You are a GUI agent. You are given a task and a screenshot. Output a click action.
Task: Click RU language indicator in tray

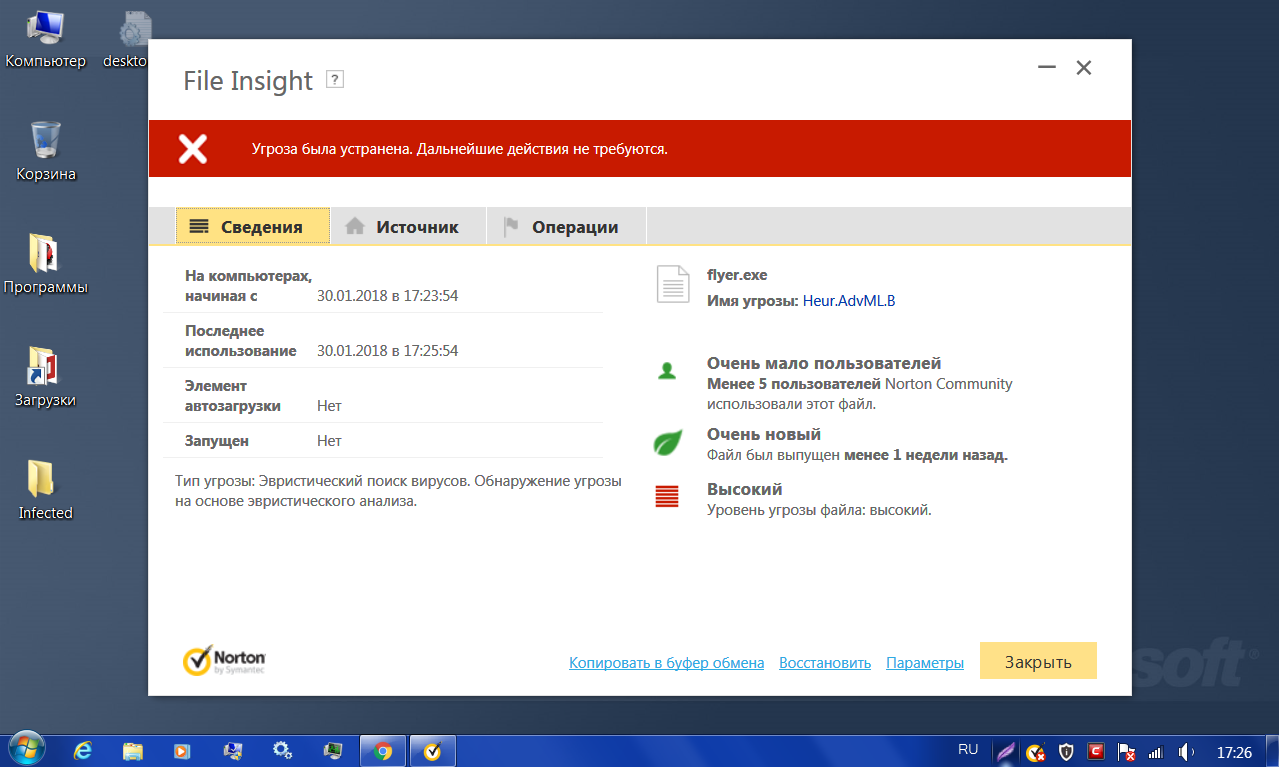[968, 749]
